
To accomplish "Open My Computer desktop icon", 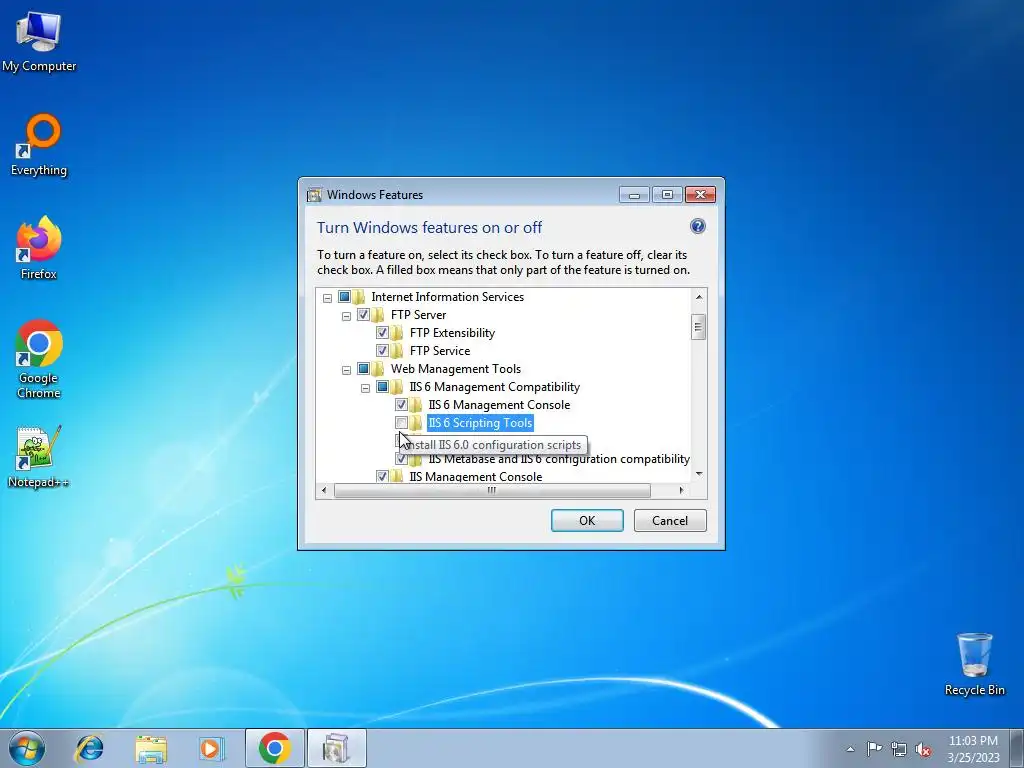I will point(39,40).
